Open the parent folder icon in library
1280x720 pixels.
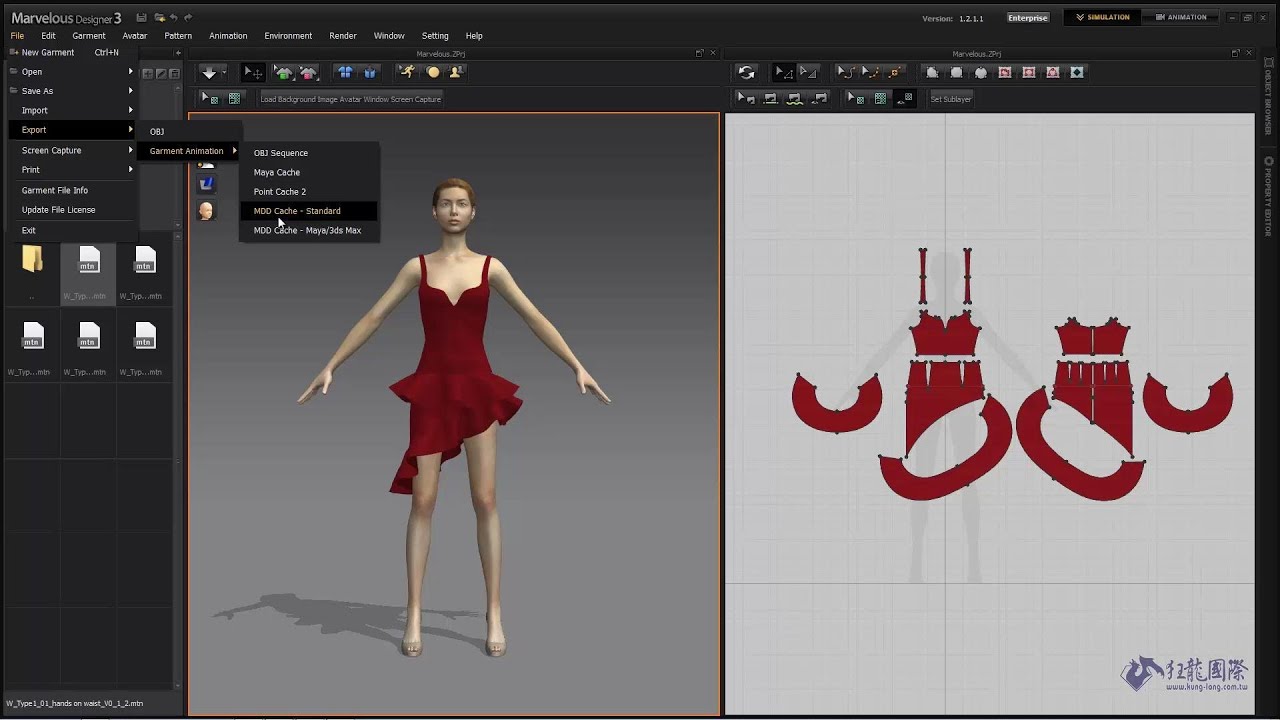33,260
